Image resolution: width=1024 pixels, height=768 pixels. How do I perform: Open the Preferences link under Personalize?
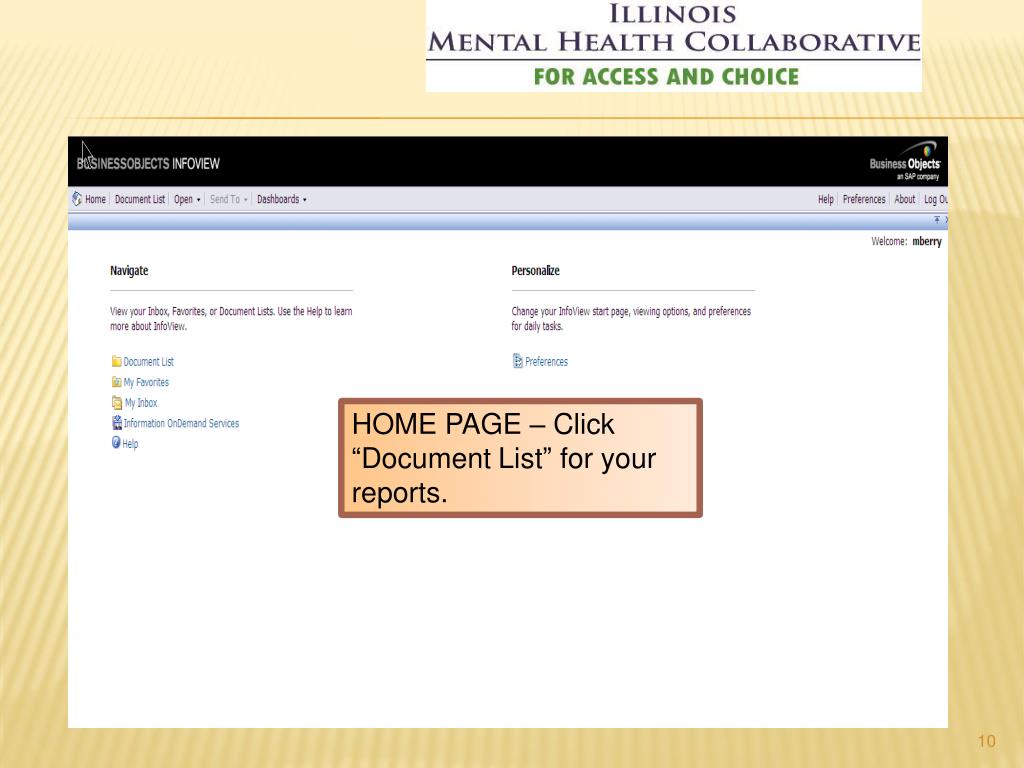click(x=547, y=362)
